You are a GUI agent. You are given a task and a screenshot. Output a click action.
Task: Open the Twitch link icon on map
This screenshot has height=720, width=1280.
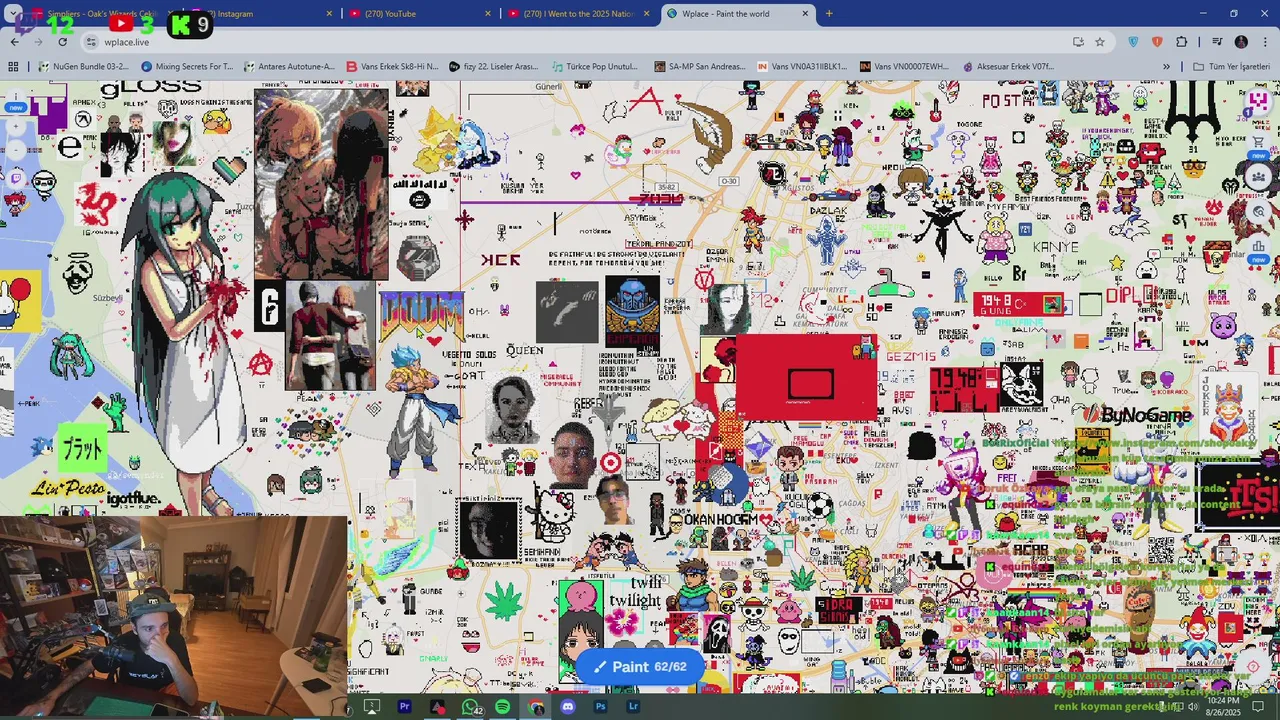(15, 179)
